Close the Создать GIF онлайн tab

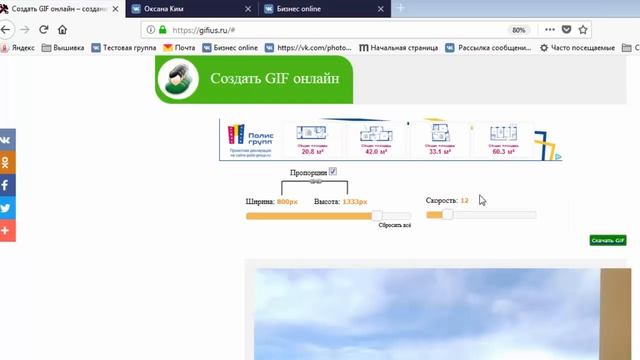116,9
